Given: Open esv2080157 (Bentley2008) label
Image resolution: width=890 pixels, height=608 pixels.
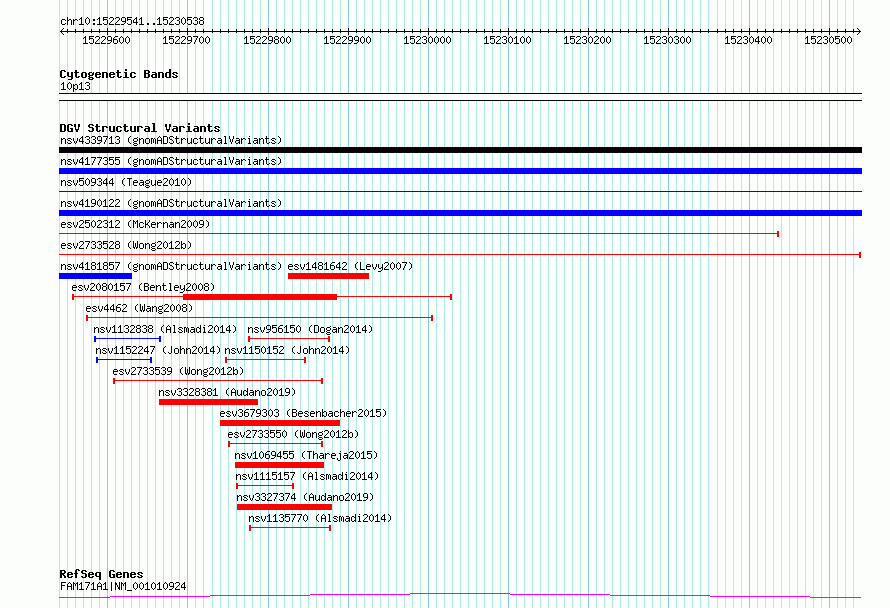Looking at the screenshot, I should [x=143, y=287].
